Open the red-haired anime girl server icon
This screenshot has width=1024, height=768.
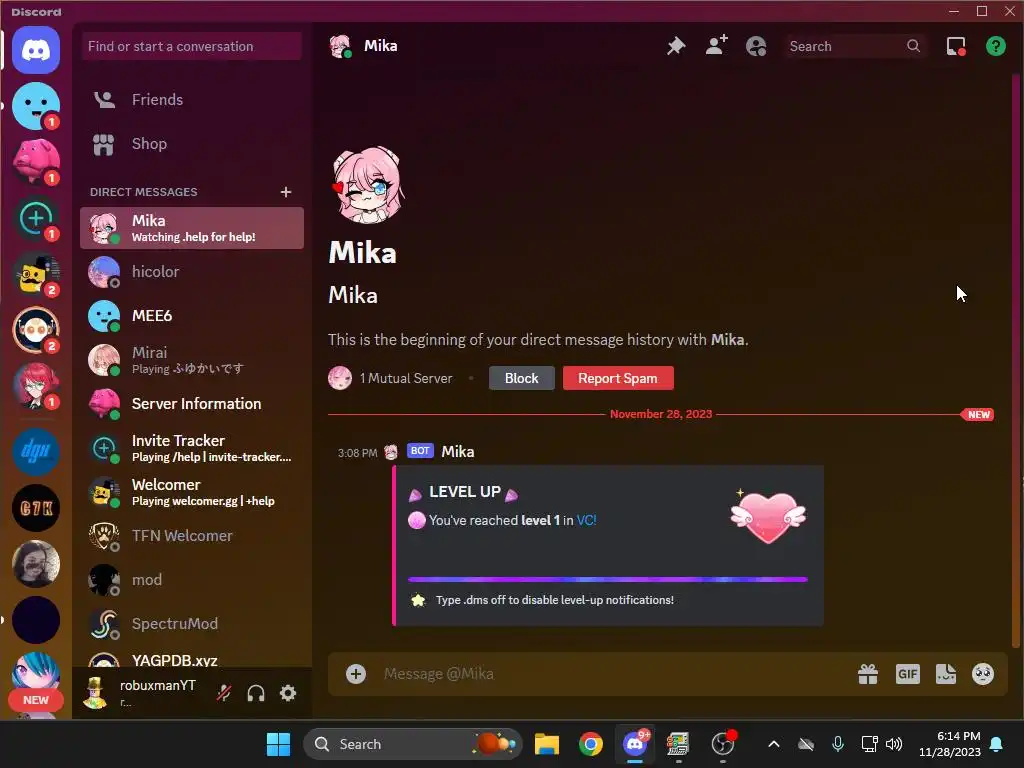click(x=36, y=387)
